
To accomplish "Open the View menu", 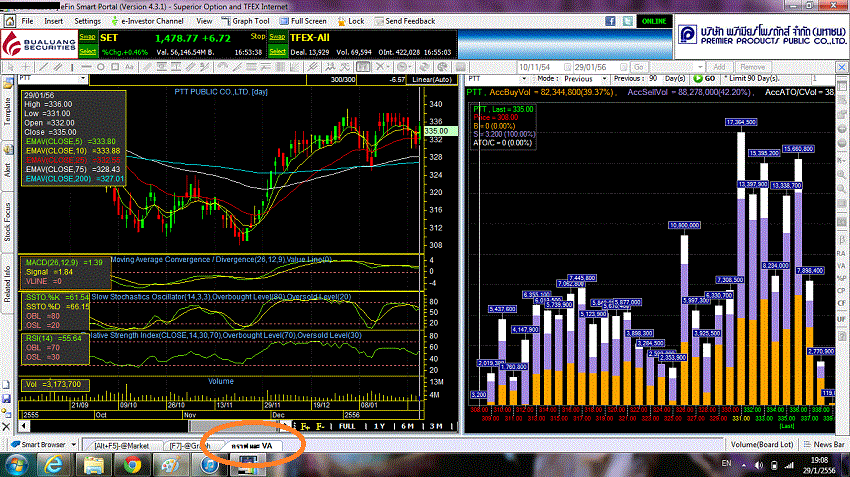I will click(x=204, y=21).
